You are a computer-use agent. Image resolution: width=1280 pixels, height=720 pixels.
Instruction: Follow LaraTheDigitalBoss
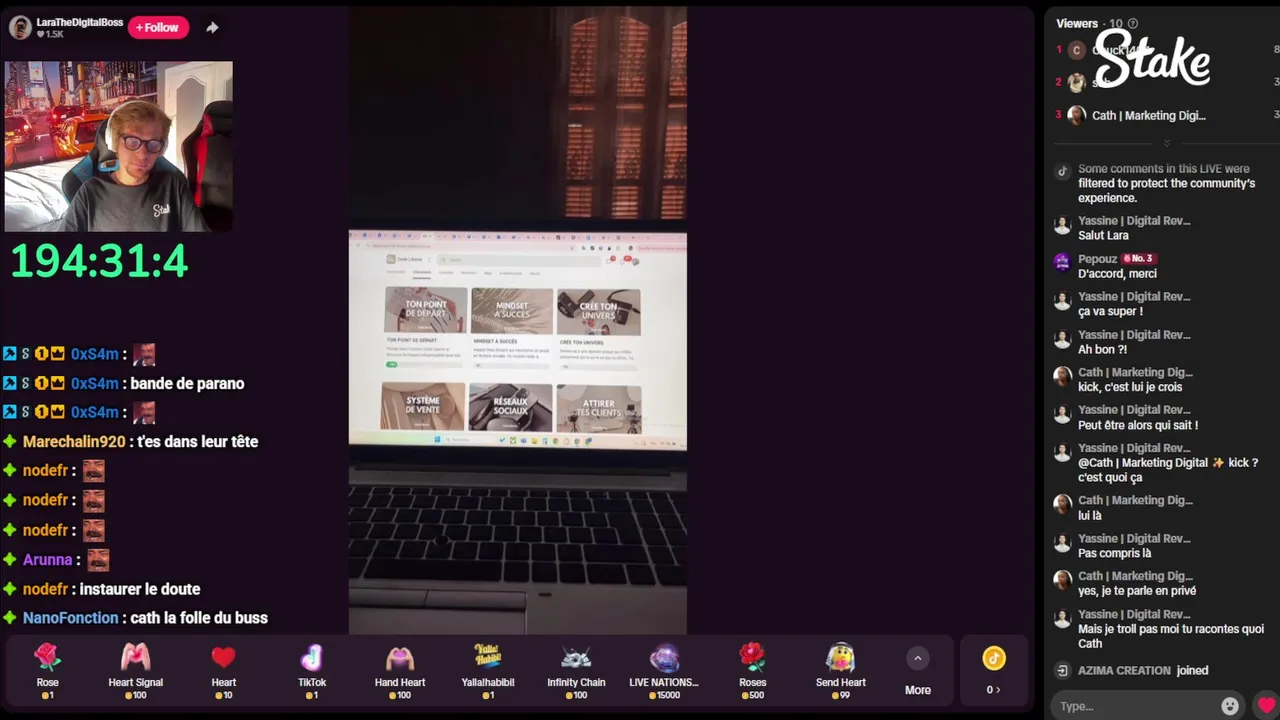tap(158, 27)
